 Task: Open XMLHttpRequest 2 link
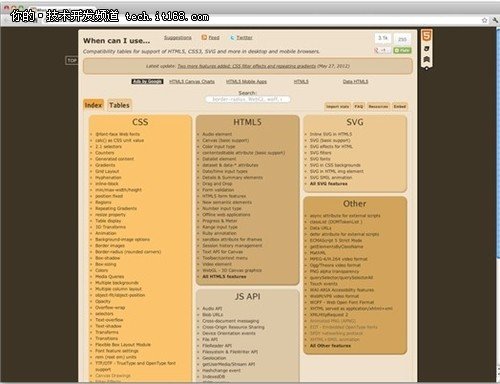pyautogui.click(x=329, y=315)
